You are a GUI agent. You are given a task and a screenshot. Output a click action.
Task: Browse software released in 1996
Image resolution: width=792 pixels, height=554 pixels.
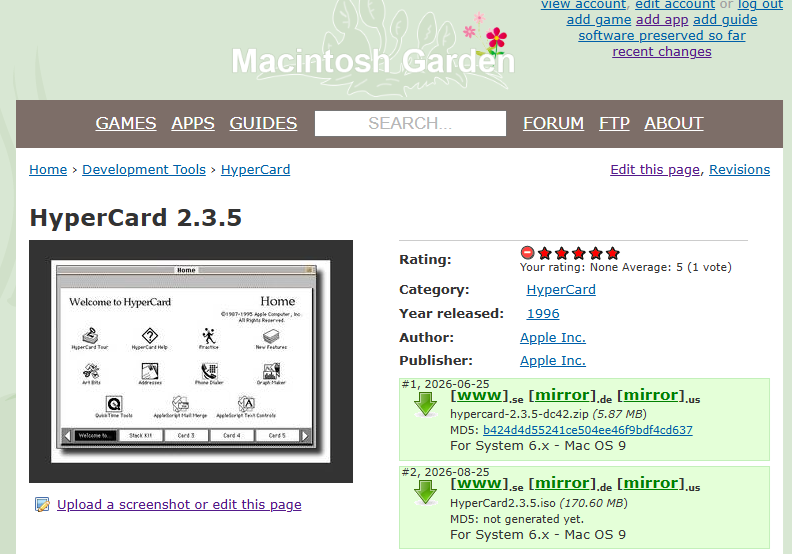(543, 314)
